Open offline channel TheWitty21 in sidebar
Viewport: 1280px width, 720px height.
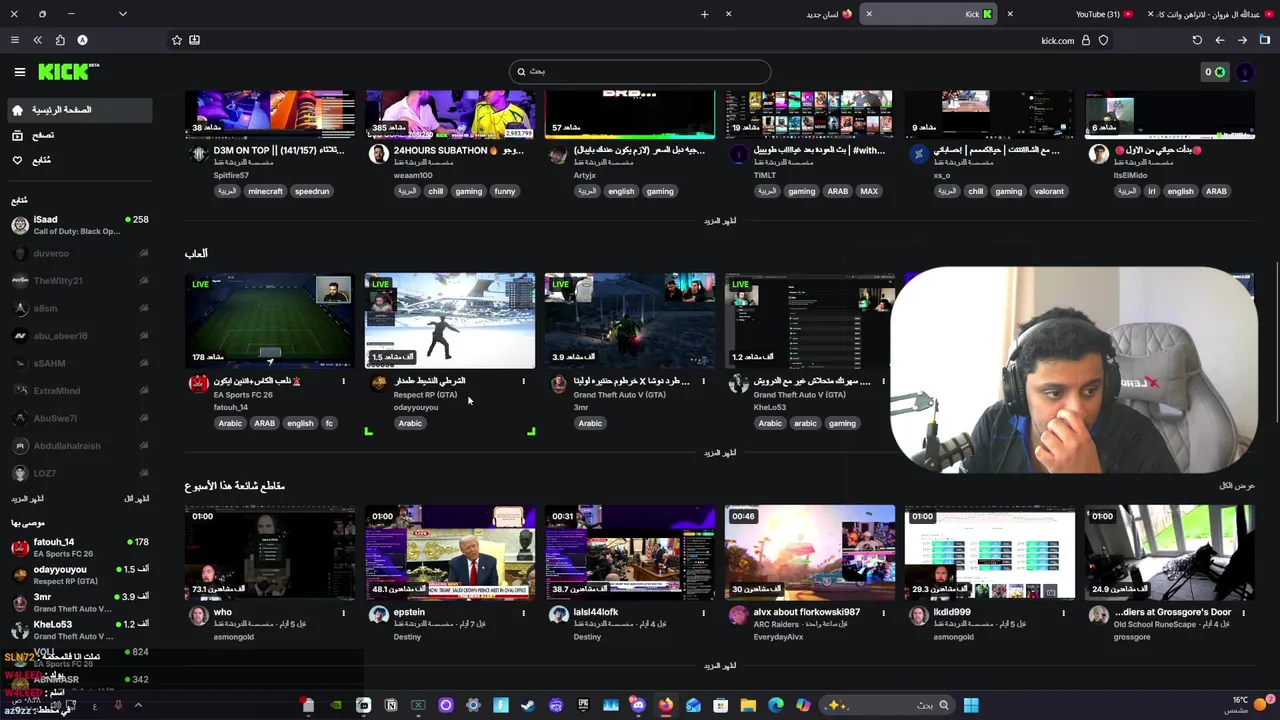80,281
